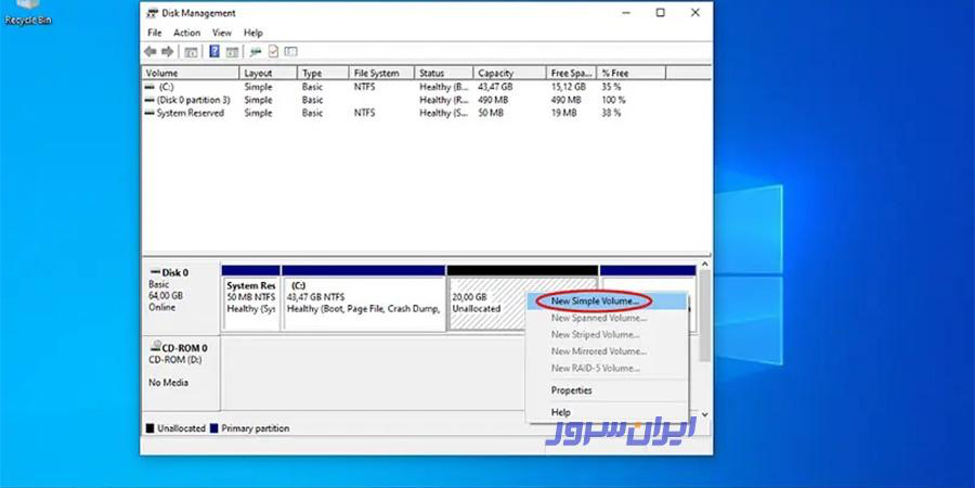Click the Forward arrow toolbar icon
Image resolution: width=977 pixels, height=489 pixels.
[167, 52]
